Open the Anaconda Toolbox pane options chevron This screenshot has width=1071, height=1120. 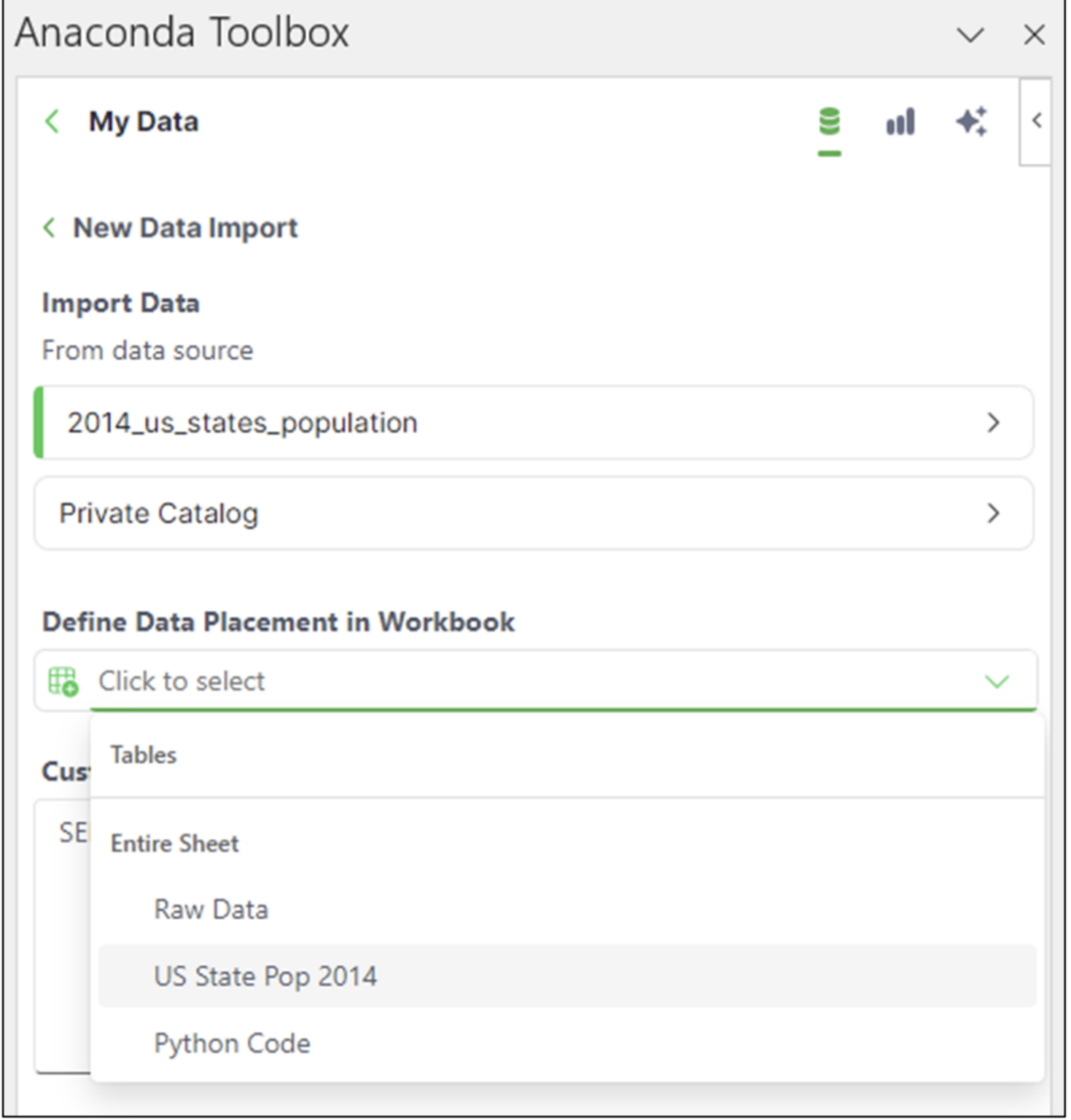click(x=970, y=34)
